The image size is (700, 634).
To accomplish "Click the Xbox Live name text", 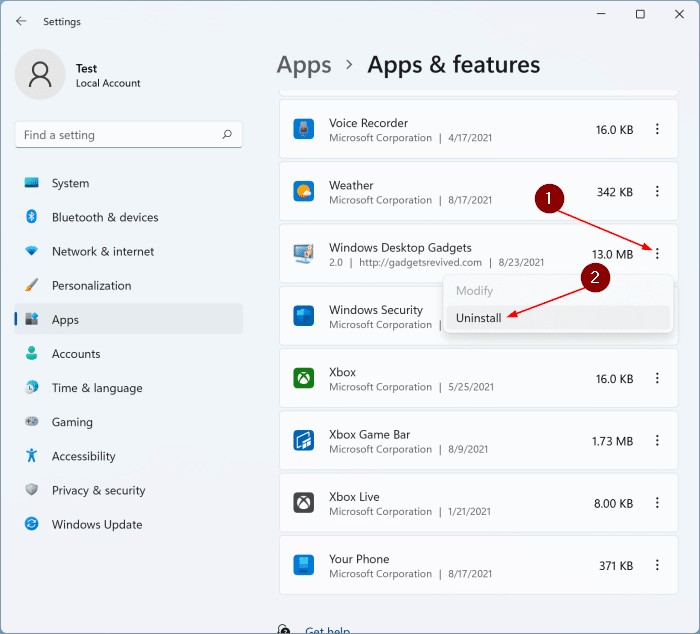I will 354,496.
